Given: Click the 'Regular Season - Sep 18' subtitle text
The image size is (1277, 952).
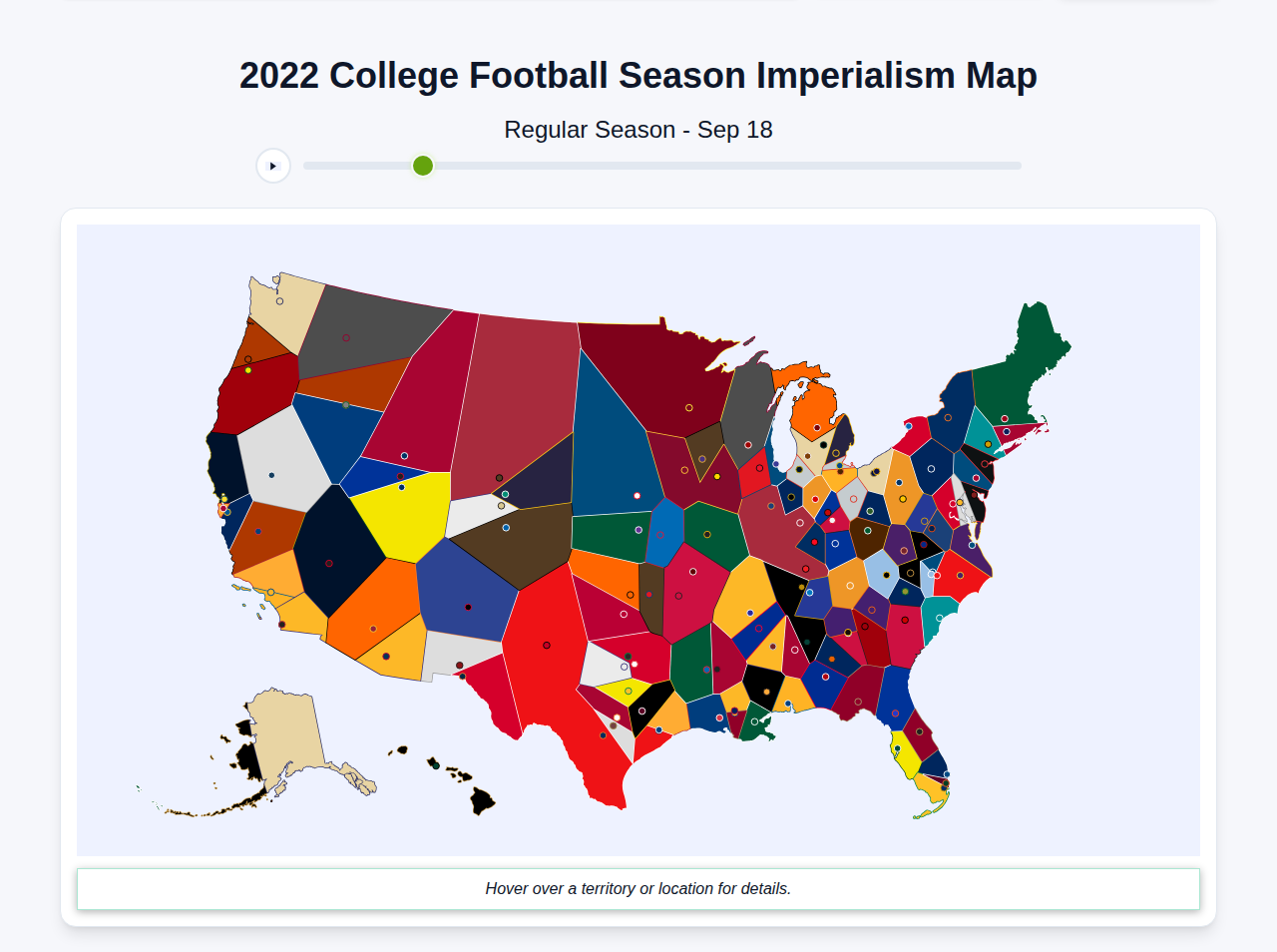Looking at the screenshot, I should [638, 130].
